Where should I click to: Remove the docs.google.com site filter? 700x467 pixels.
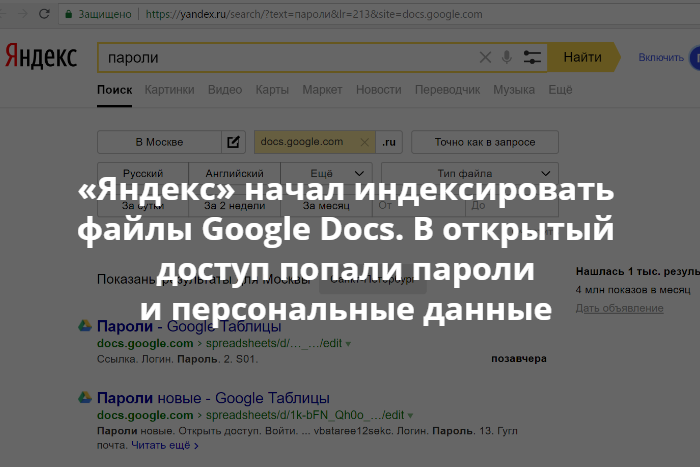[363, 142]
